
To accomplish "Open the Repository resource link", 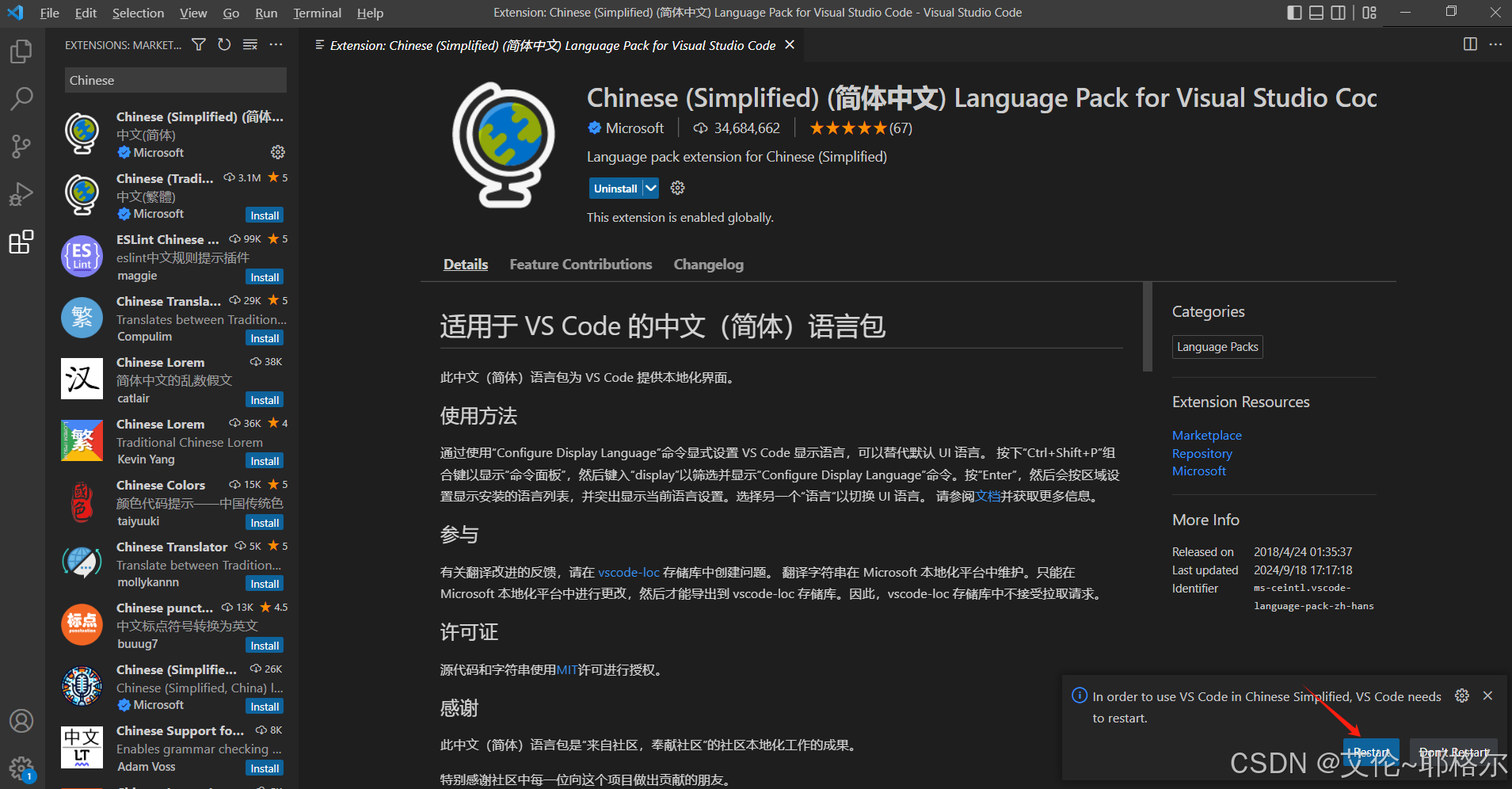I will (1202, 454).
